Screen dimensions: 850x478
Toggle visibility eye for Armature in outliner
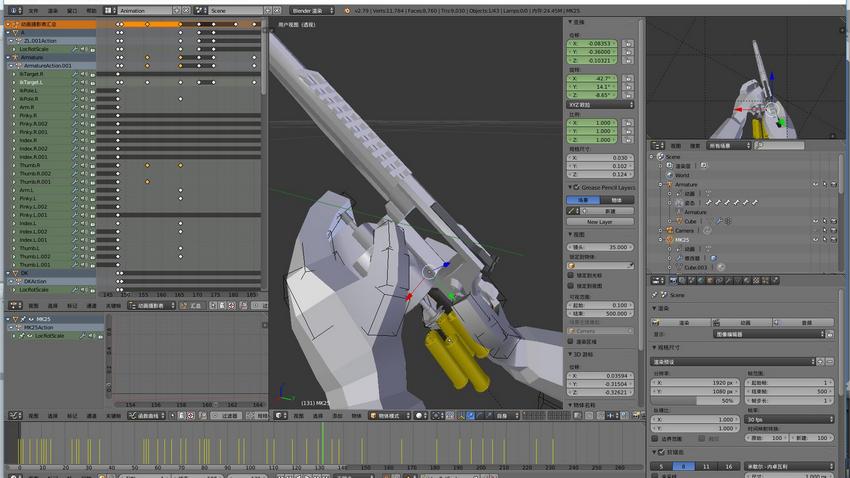coord(815,185)
